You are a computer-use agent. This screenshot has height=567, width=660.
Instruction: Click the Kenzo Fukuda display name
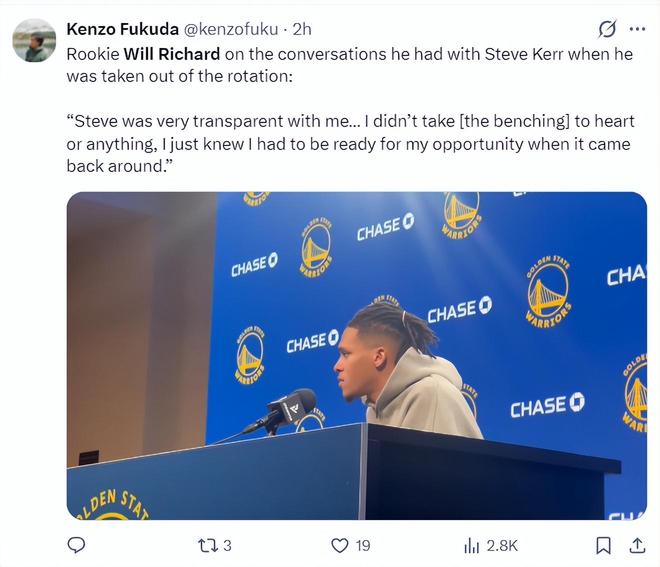coord(122,29)
